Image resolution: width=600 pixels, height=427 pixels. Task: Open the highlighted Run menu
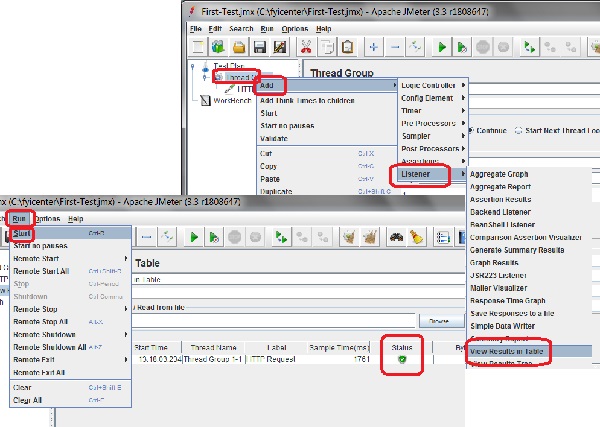point(19,219)
